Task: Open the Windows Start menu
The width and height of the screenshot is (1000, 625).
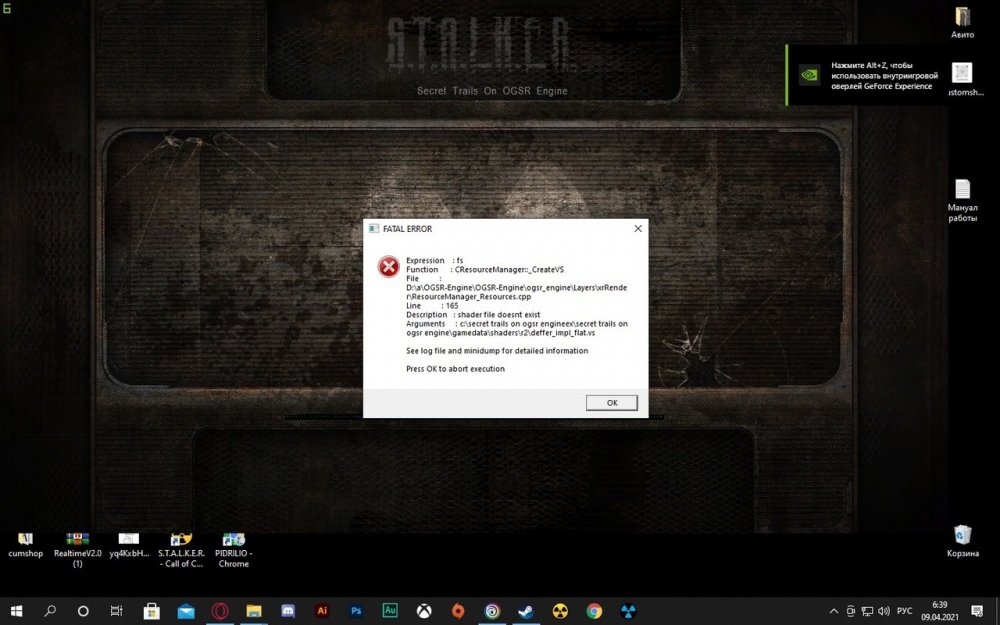Action: tap(17, 611)
